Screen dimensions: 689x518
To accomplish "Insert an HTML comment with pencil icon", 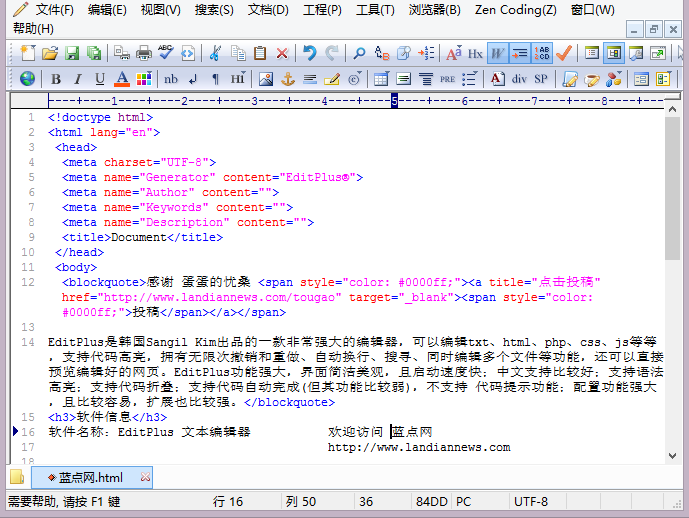I will pyautogui.click(x=332, y=79).
